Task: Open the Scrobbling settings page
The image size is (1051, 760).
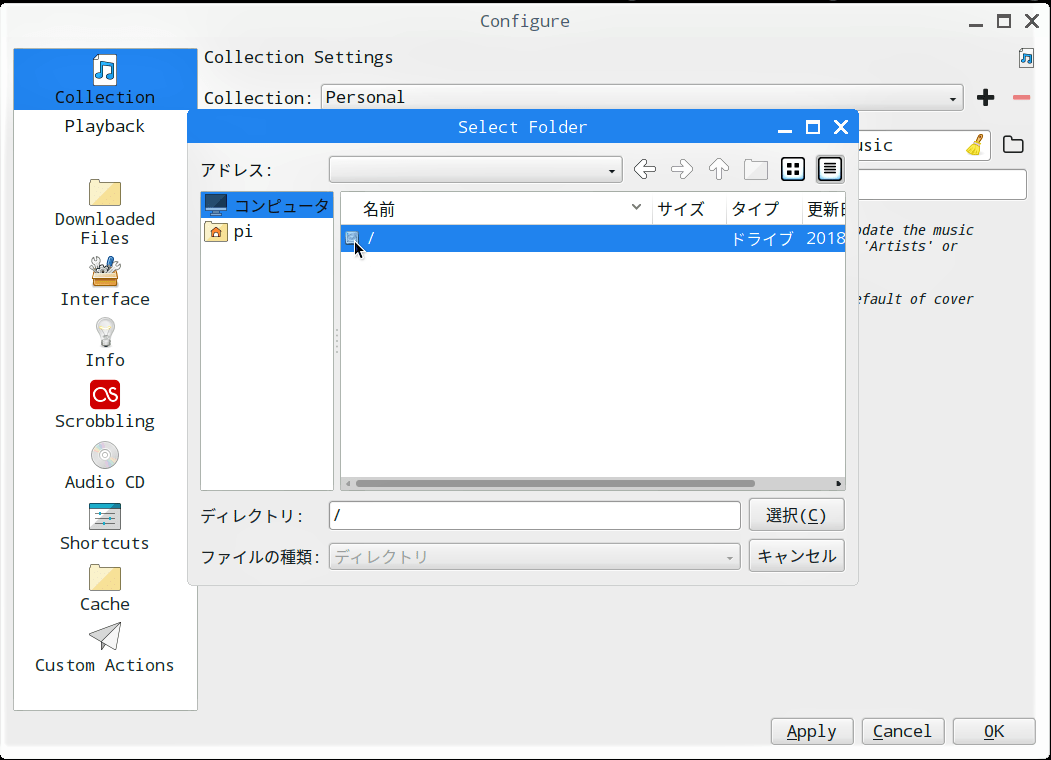Action: 105,405
